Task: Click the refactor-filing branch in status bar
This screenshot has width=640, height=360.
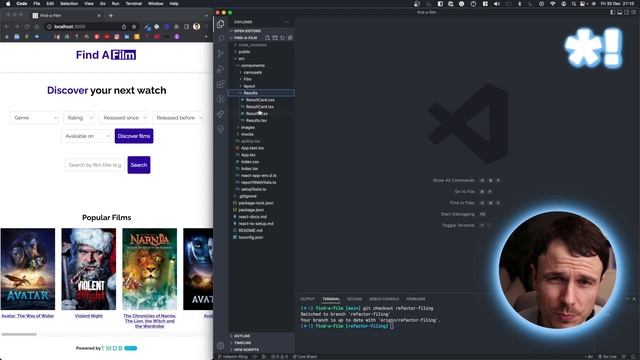Action: [x=233, y=357]
